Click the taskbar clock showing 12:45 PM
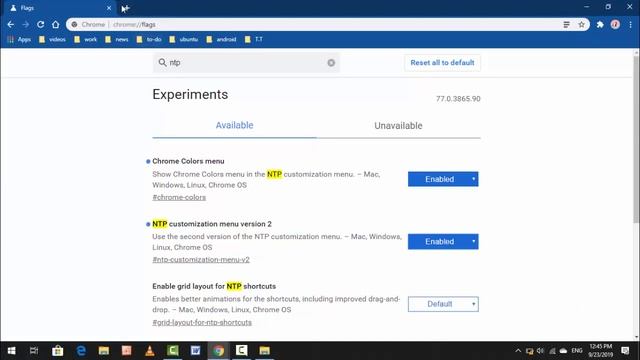This screenshot has width=640, height=360. (x=600, y=351)
